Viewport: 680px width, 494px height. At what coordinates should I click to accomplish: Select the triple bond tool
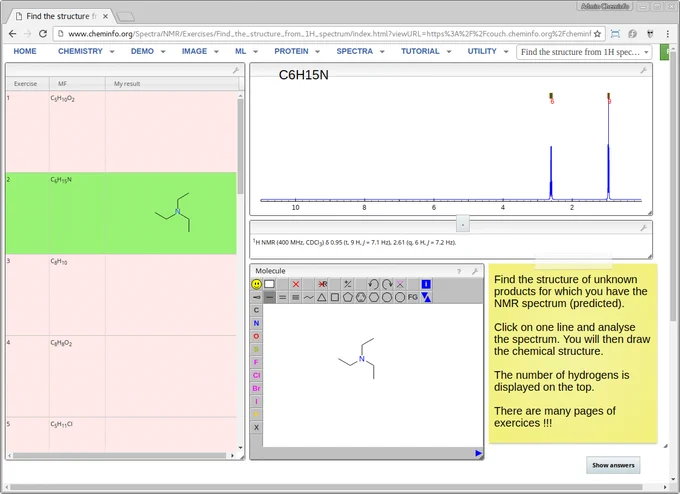pos(296,298)
